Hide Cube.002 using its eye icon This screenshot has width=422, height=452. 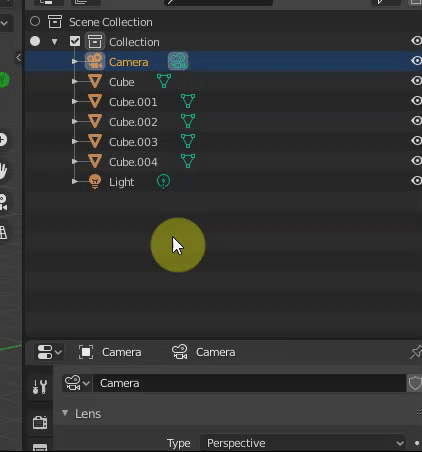[416, 120]
